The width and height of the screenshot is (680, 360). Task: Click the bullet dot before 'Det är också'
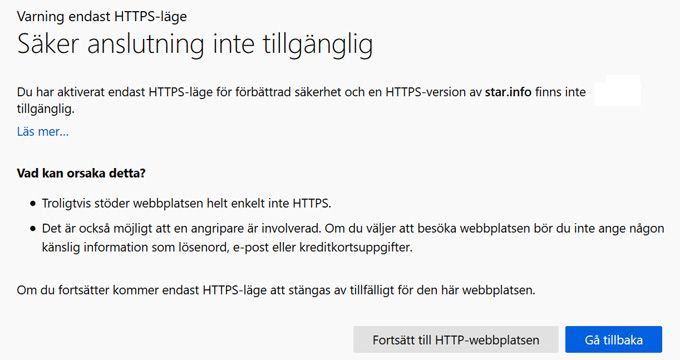coord(33,229)
